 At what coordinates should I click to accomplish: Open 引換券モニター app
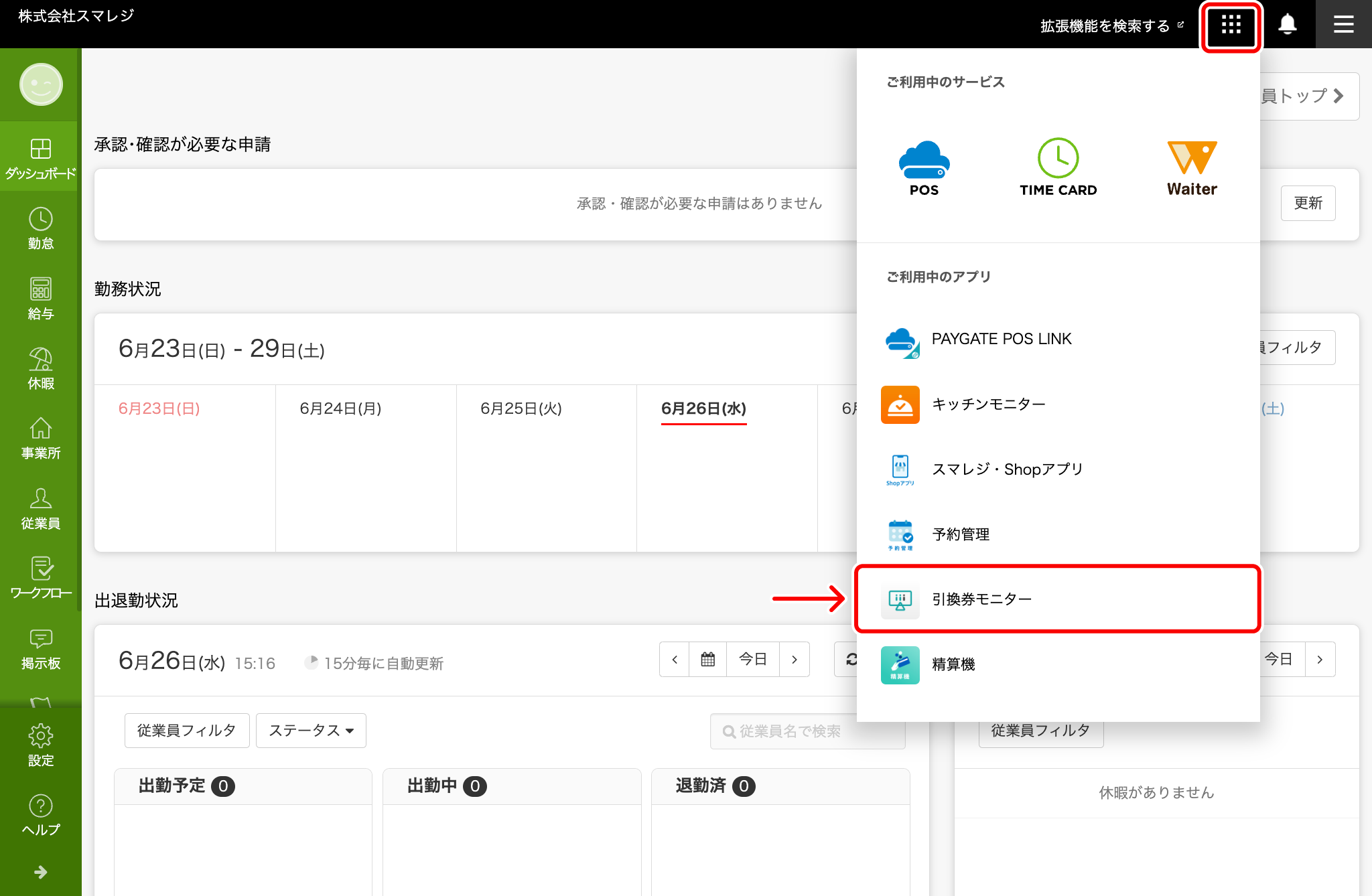pos(1058,599)
